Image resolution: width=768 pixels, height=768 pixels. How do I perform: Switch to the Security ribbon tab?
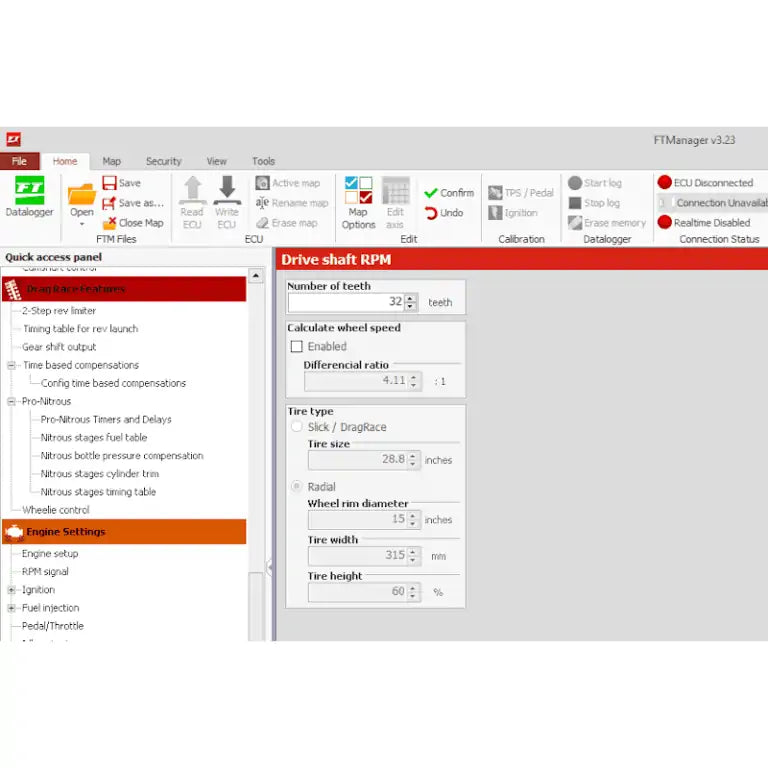(163, 161)
